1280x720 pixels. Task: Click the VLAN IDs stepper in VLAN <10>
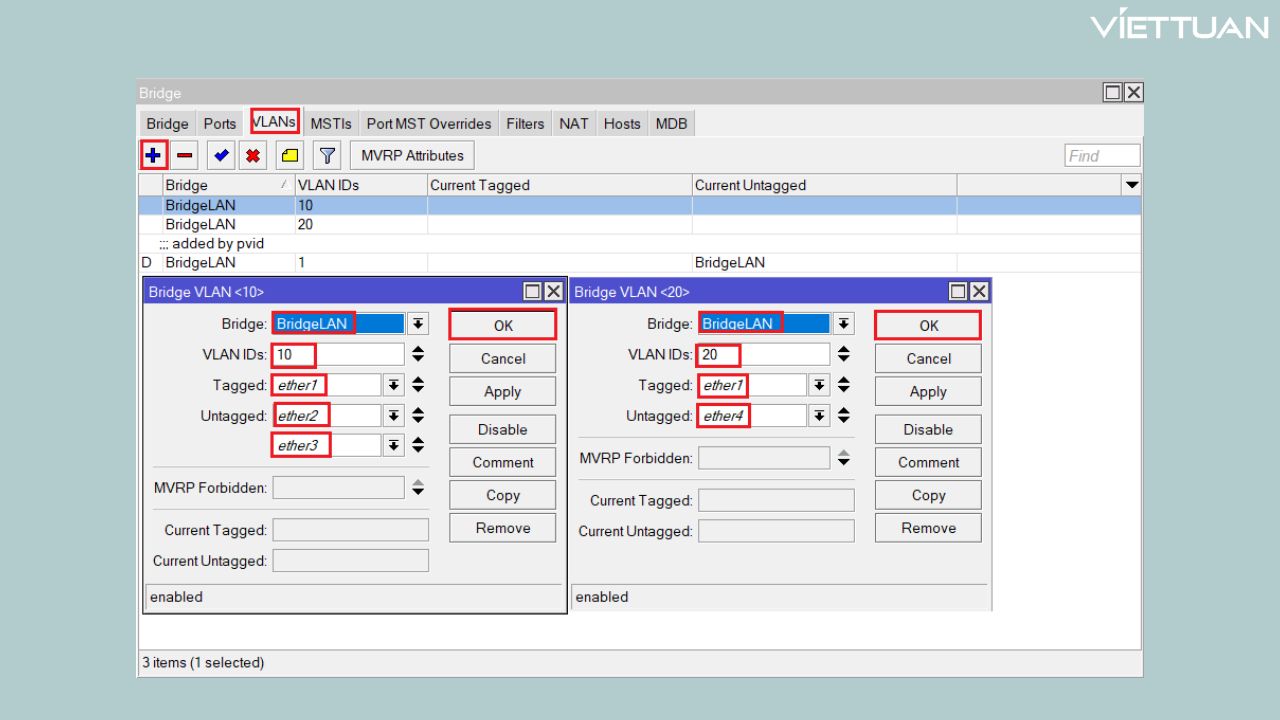(418, 355)
